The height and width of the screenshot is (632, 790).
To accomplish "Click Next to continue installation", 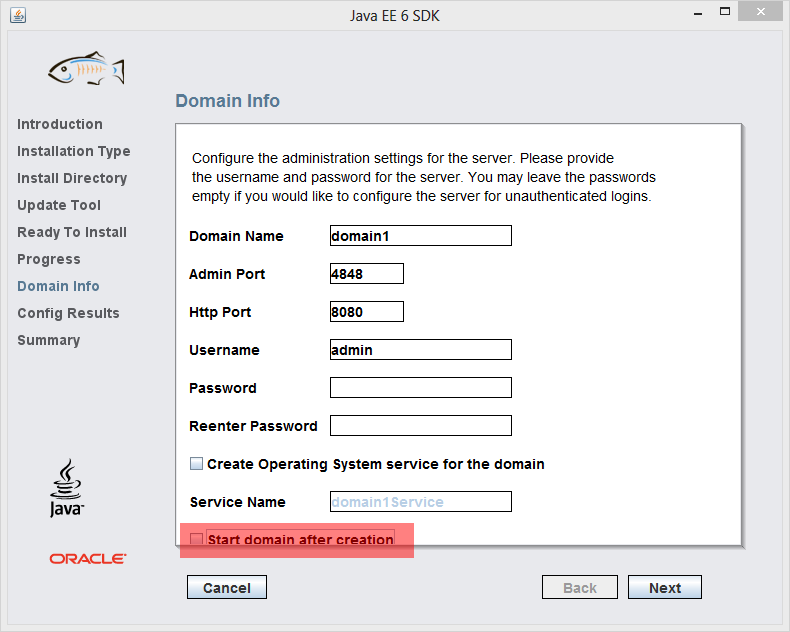I will tap(665, 587).
